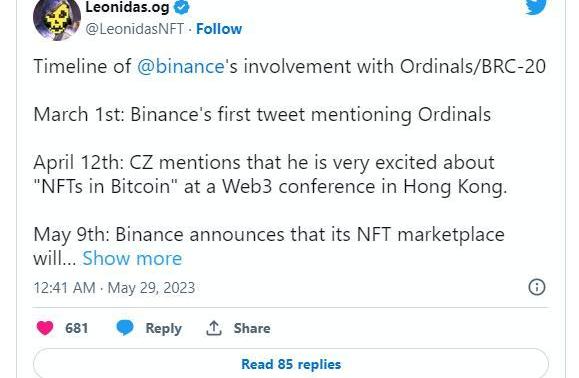Viewport: 579px width, 378px height.
Task: Open the tweet info circle icon
Action: [537, 287]
